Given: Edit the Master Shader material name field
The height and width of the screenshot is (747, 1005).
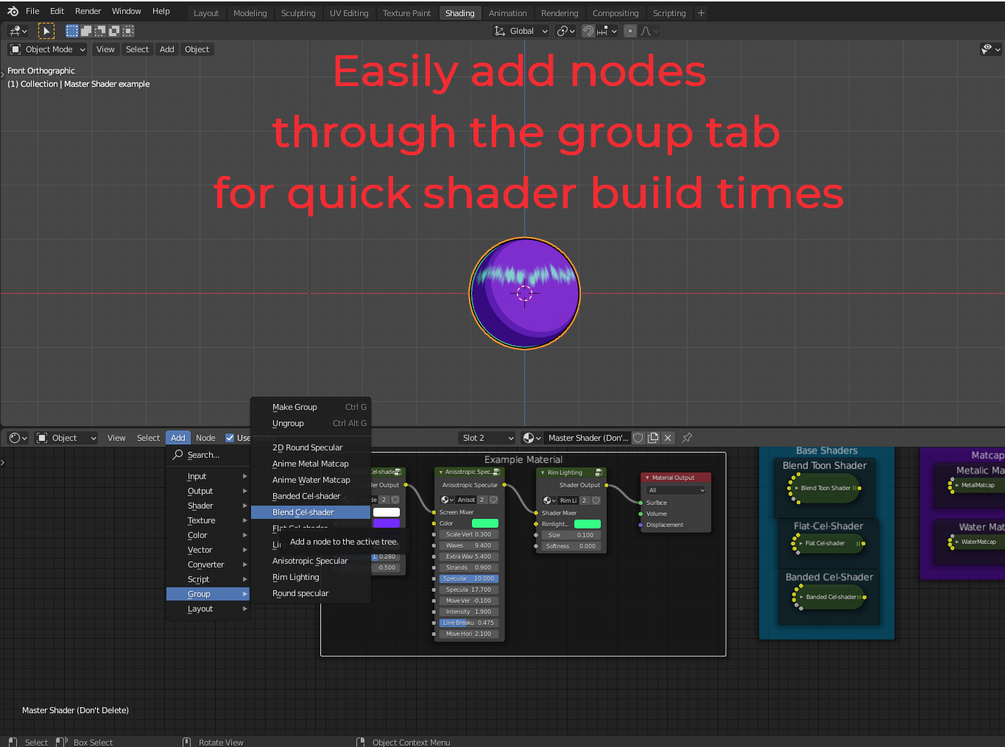Looking at the screenshot, I should pyautogui.click(x=588, y=438).
